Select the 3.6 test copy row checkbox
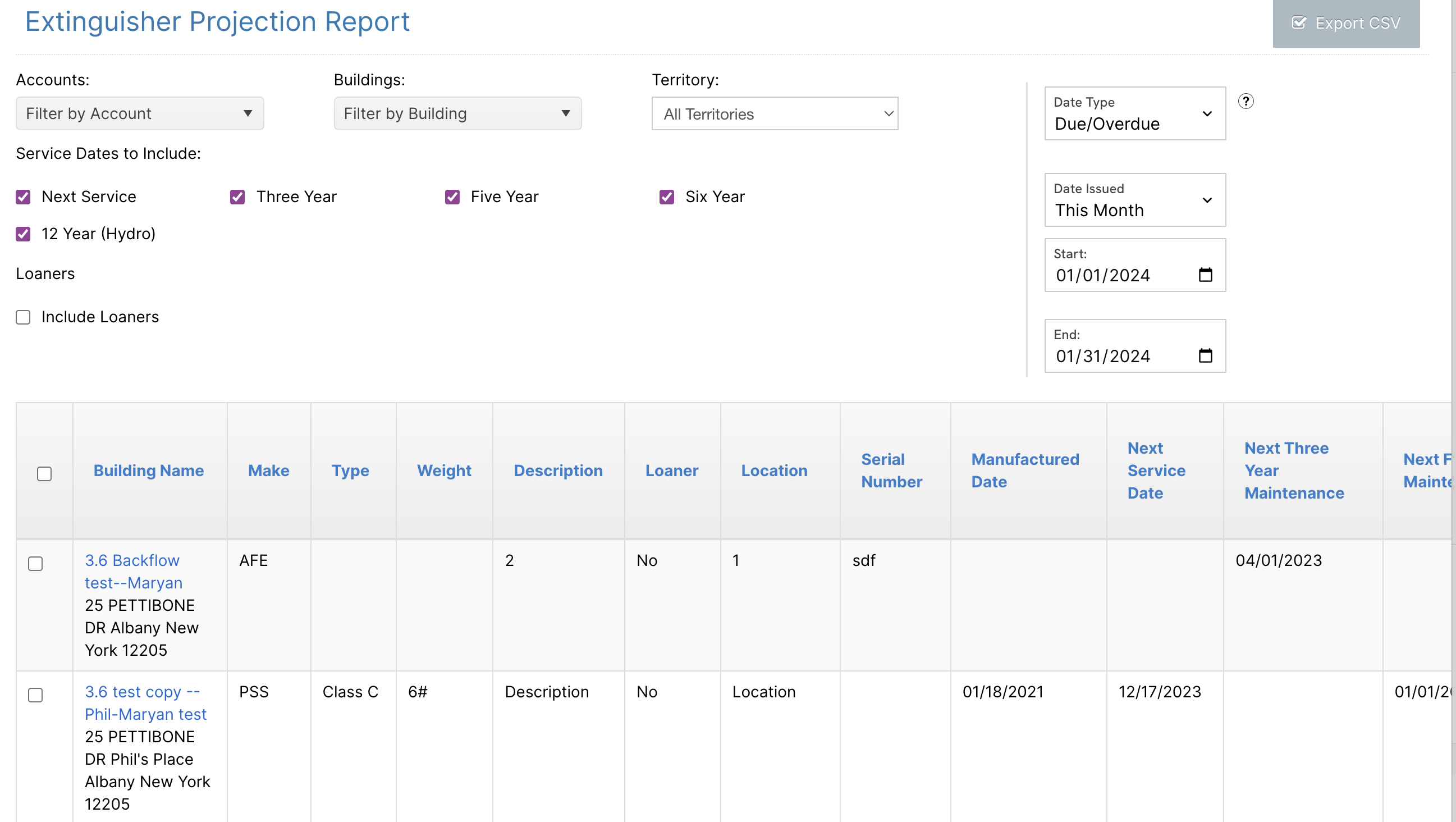The height and width of the screenshot is (822, 1456). click(35, 695)
